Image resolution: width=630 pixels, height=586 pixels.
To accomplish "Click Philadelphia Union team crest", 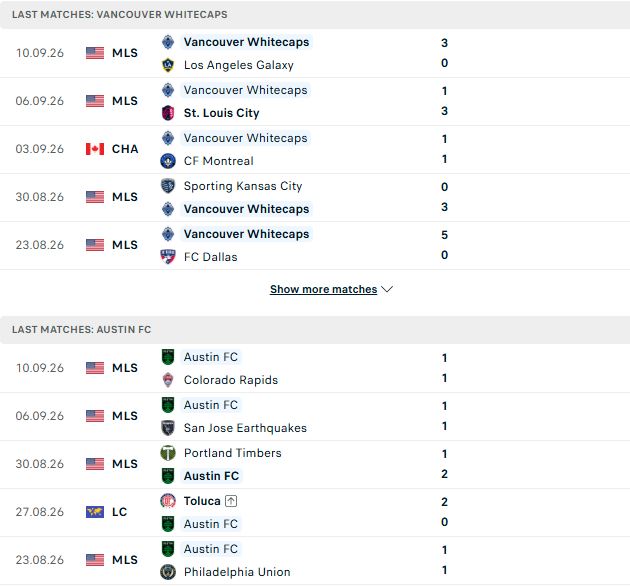I will (168, 572).
